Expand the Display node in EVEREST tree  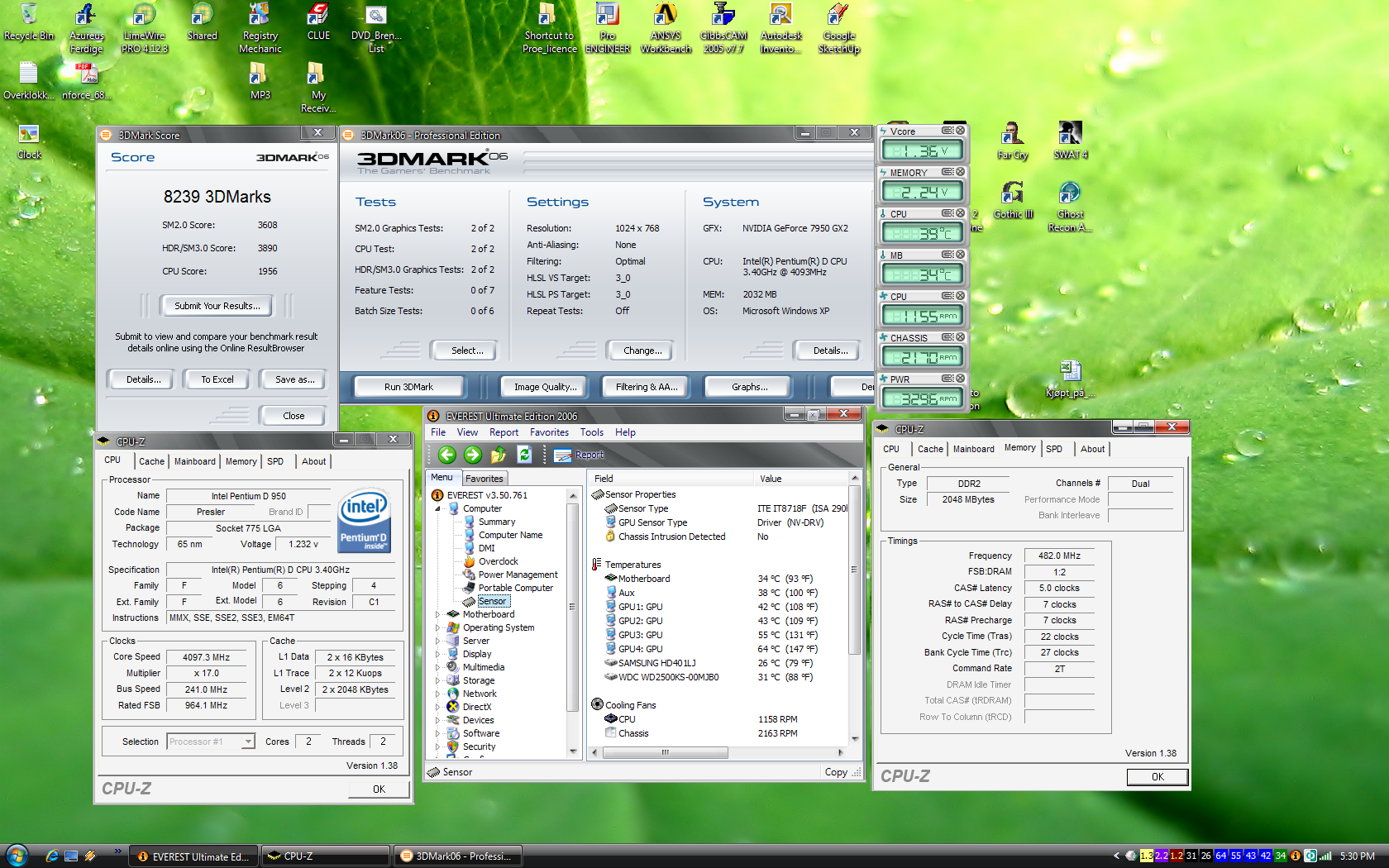coord(438,654)
